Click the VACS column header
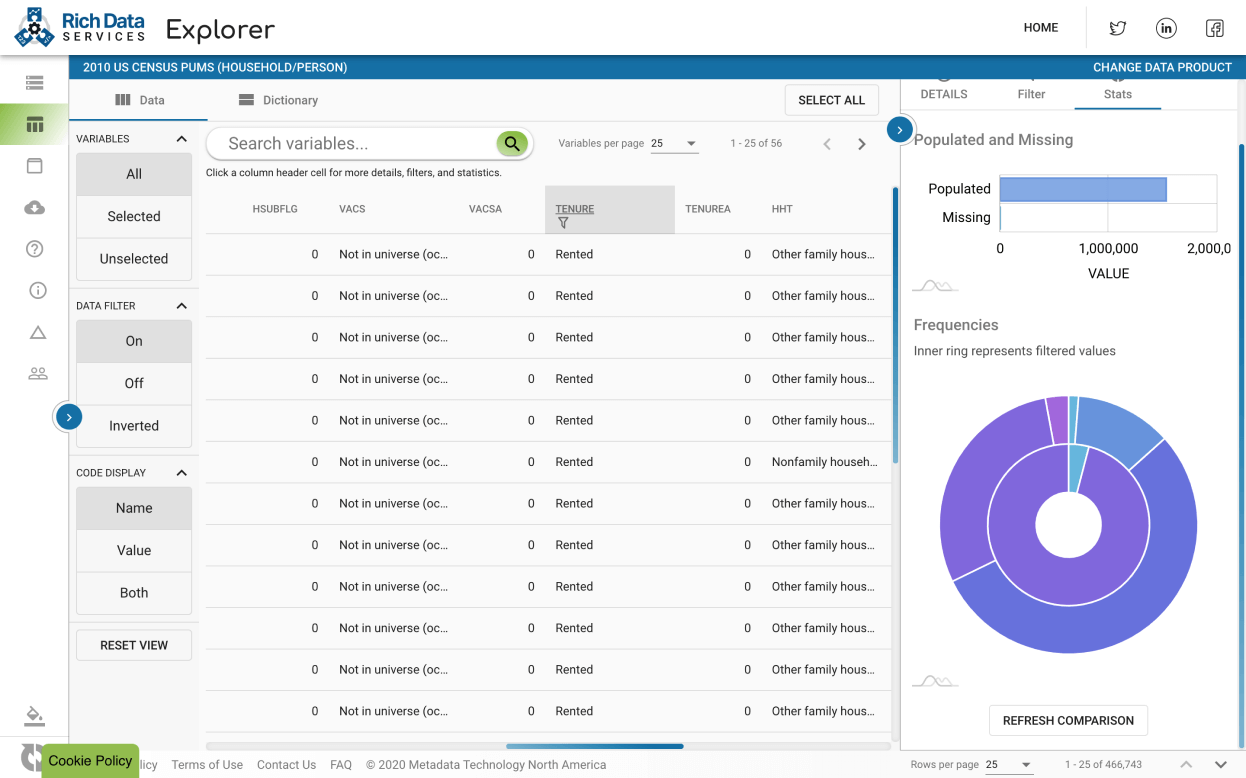The height and width of the screenshot is (778, 1246). [352, 209]
